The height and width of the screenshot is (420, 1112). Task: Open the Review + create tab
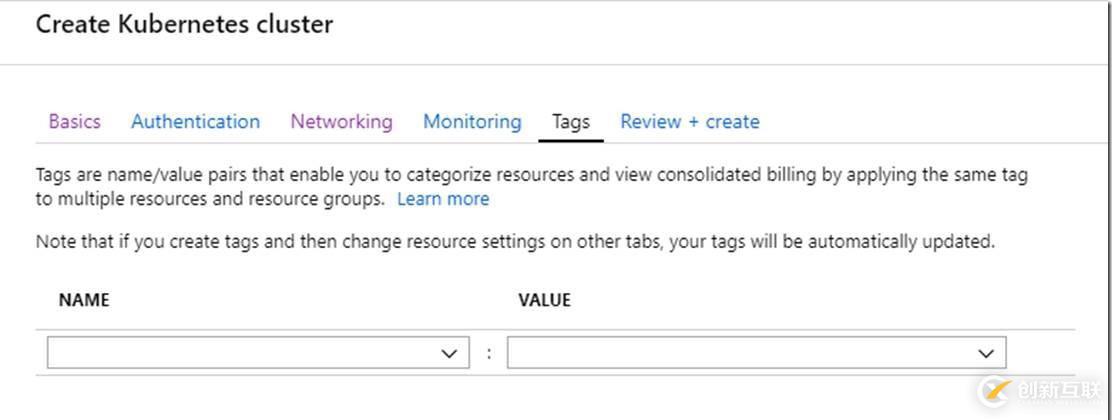[x=689, y=122]
